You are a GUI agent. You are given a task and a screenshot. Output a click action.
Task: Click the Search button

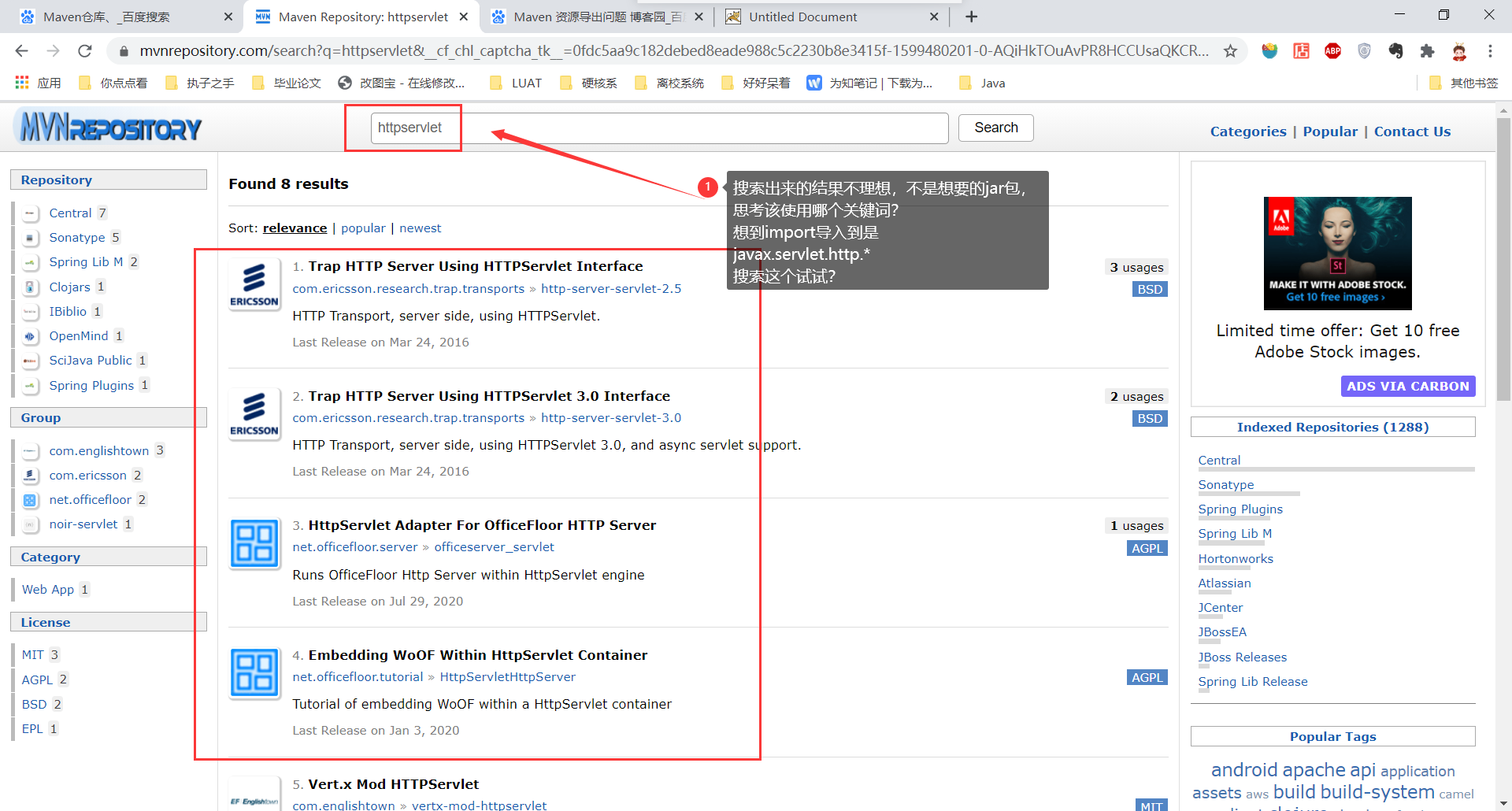(x=995, y=128)
